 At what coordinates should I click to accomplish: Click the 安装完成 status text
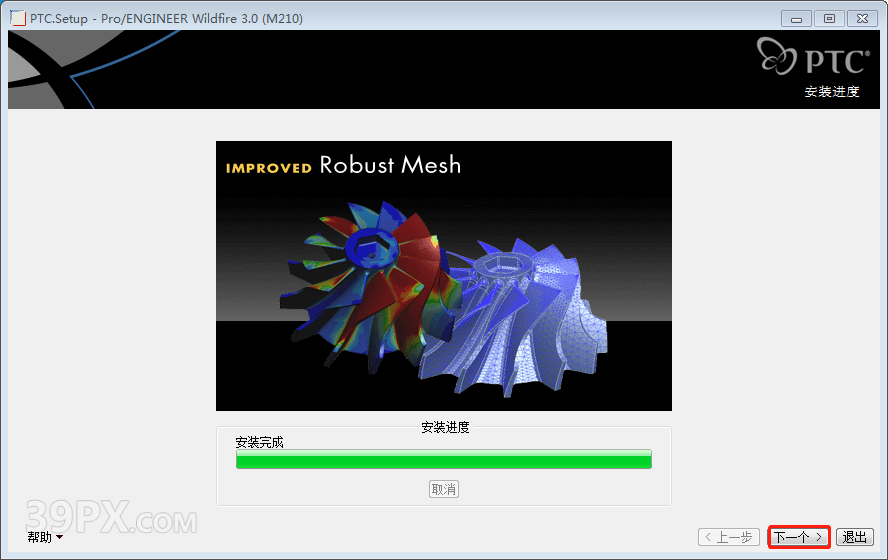pos(259,442)
